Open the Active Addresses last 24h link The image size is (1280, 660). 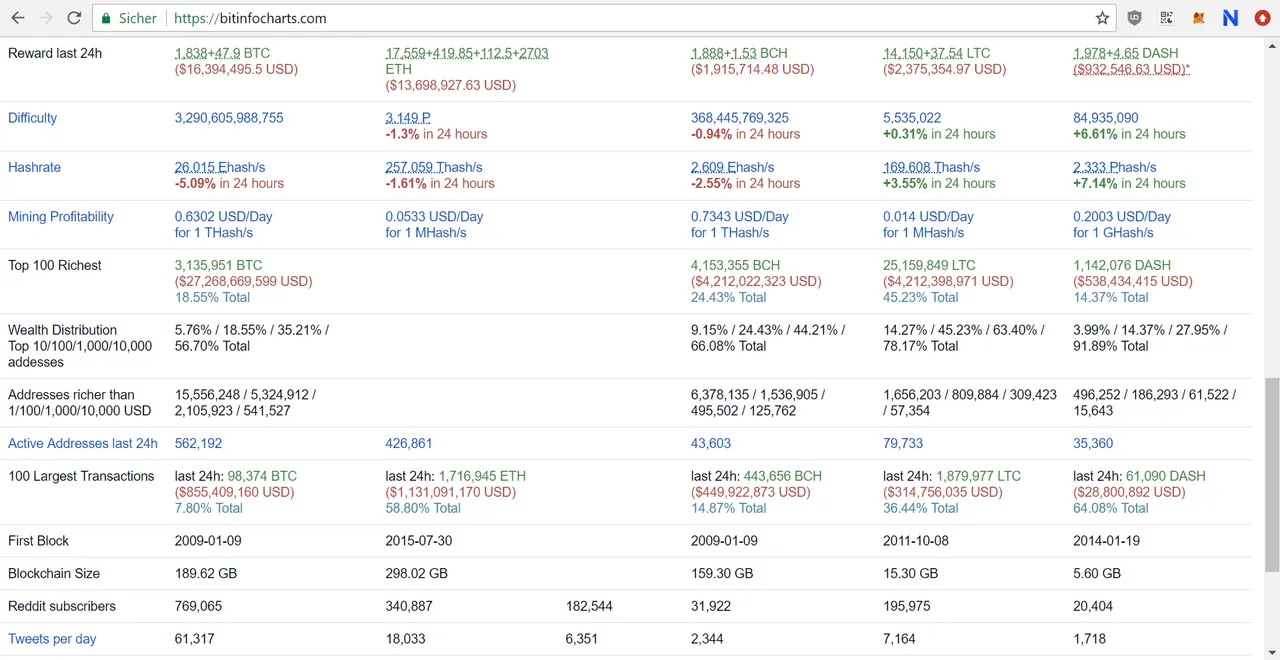(83, 443)
